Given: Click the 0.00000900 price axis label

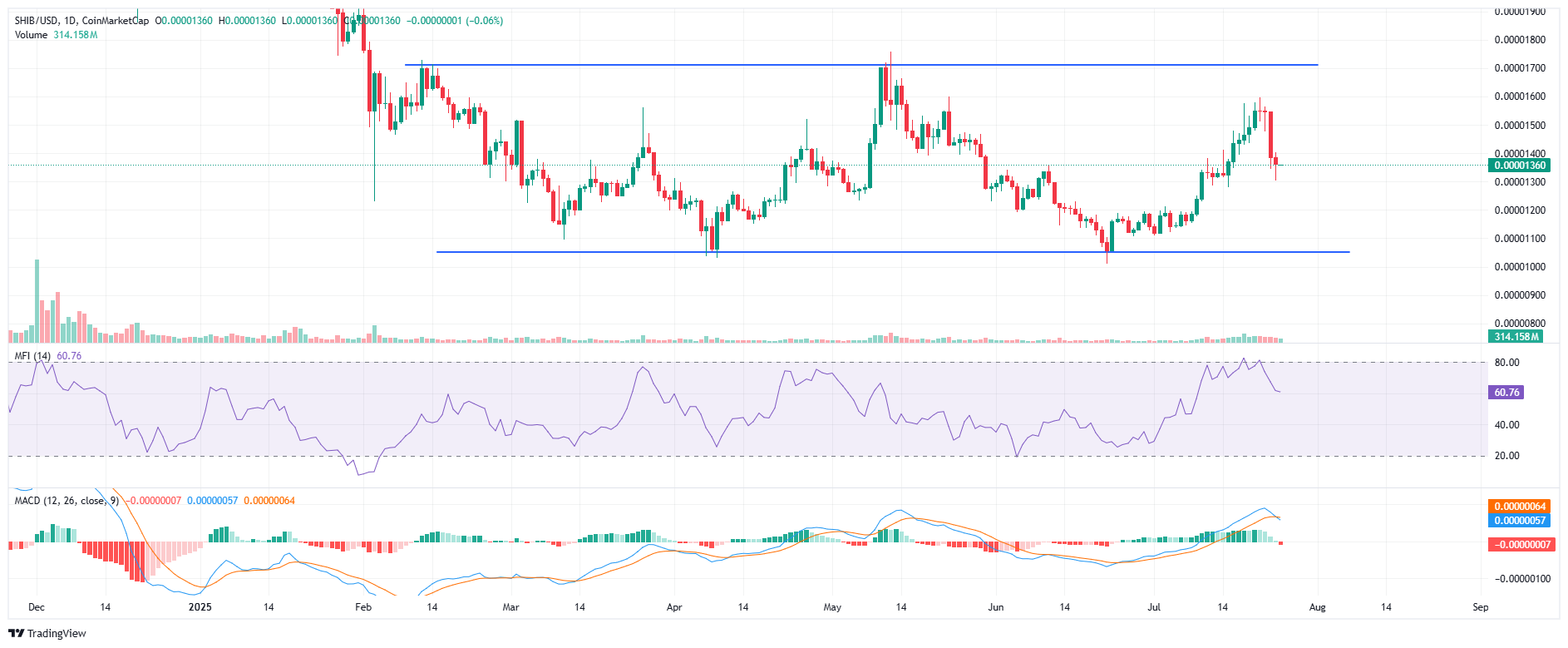Looking at the screenshot, I should point(1520,295).
